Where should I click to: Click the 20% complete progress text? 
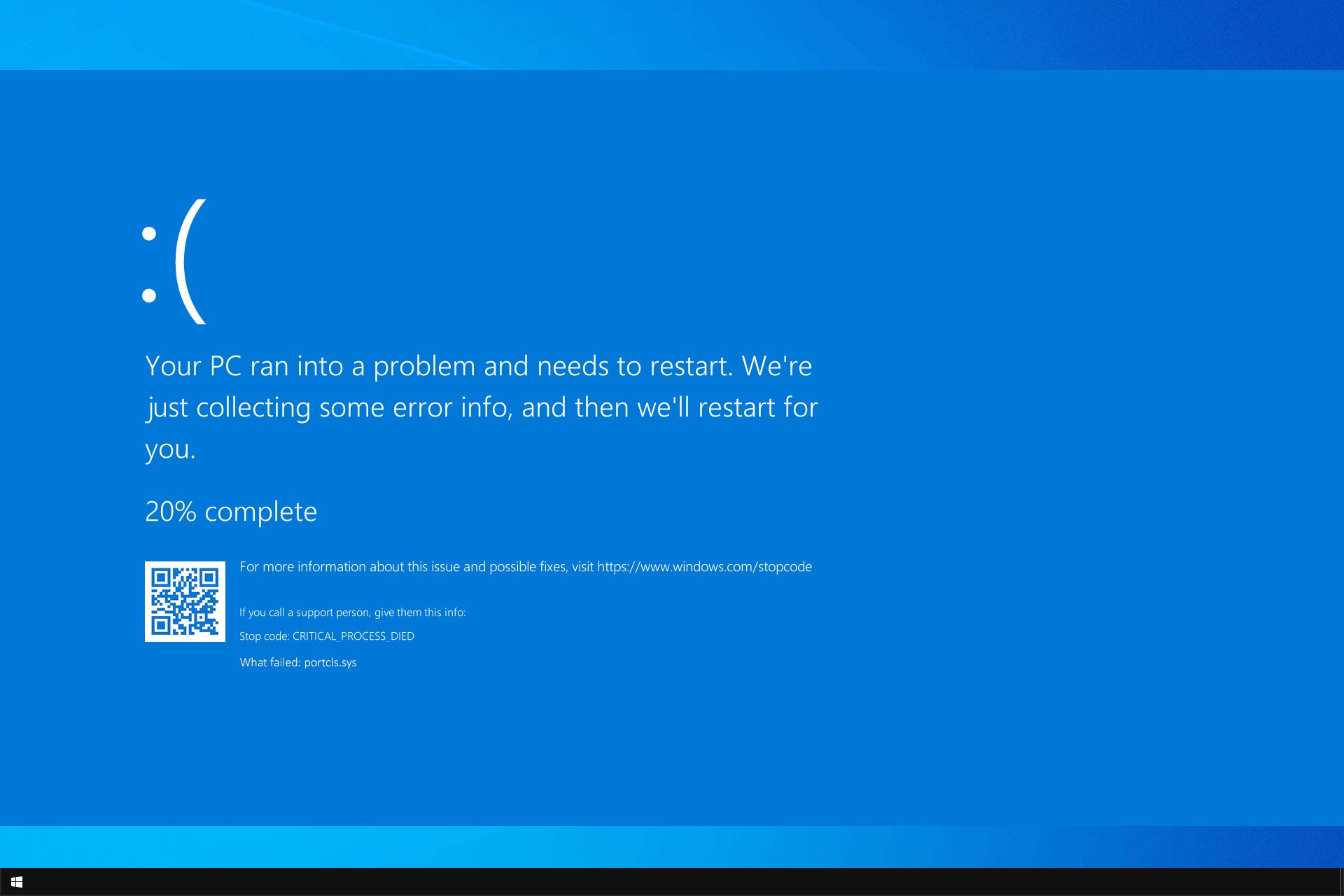[231, 512]
